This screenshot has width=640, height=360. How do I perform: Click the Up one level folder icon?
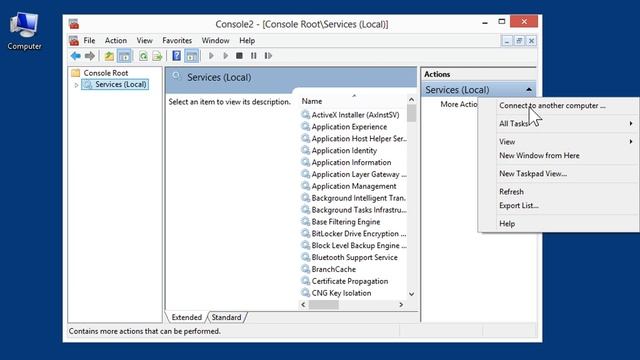(x=109, y=56)
